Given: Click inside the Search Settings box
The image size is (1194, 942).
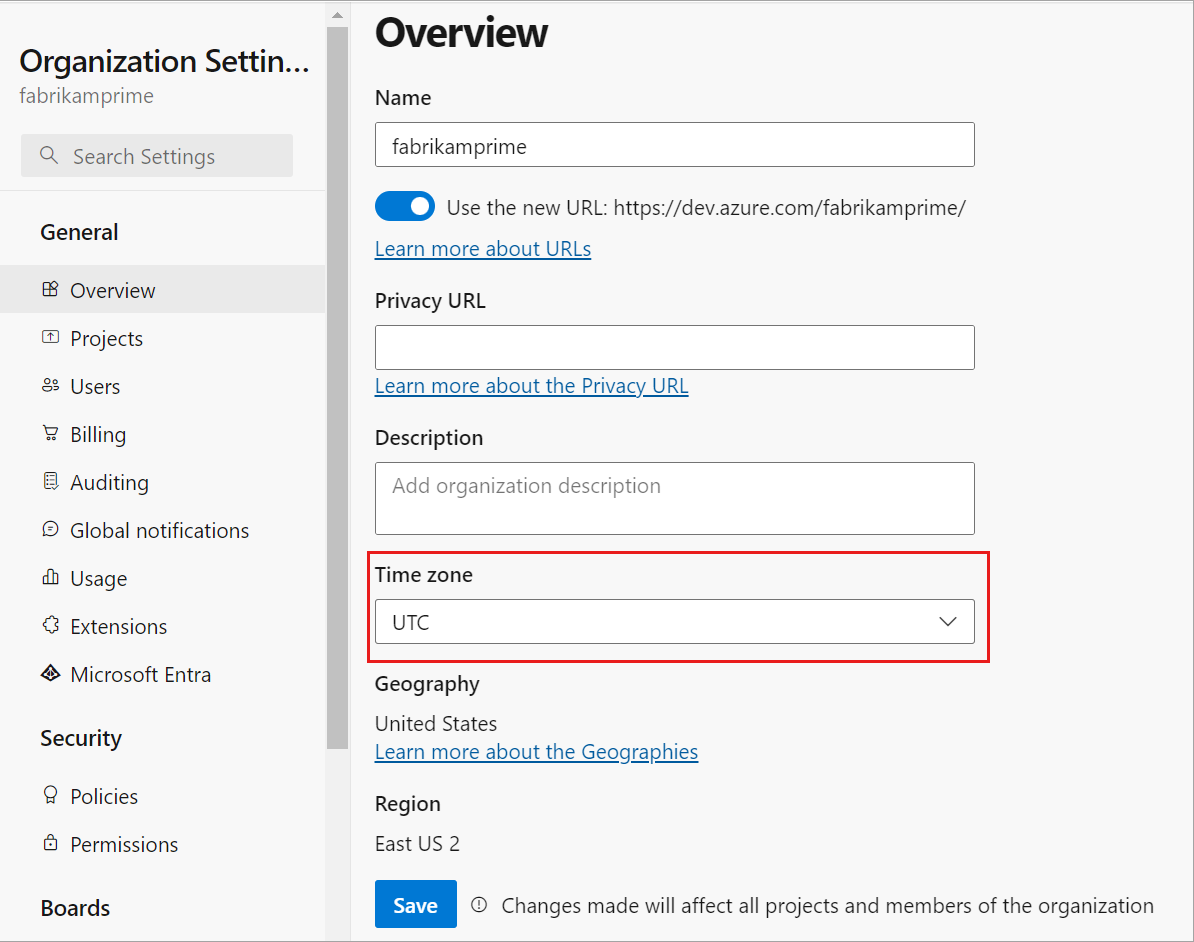Looking at the screenshot, I should pyautogui.click(x=156, y=156).
